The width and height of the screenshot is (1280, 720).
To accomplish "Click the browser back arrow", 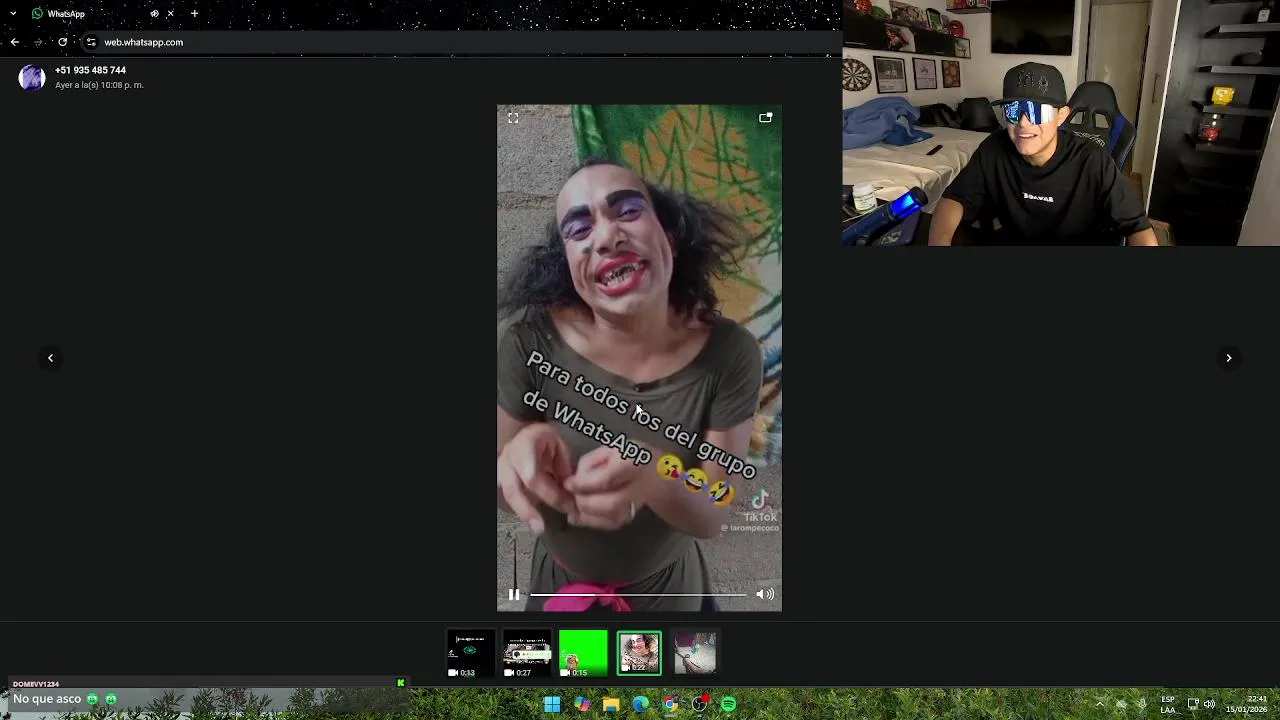I will coord(14,42).
